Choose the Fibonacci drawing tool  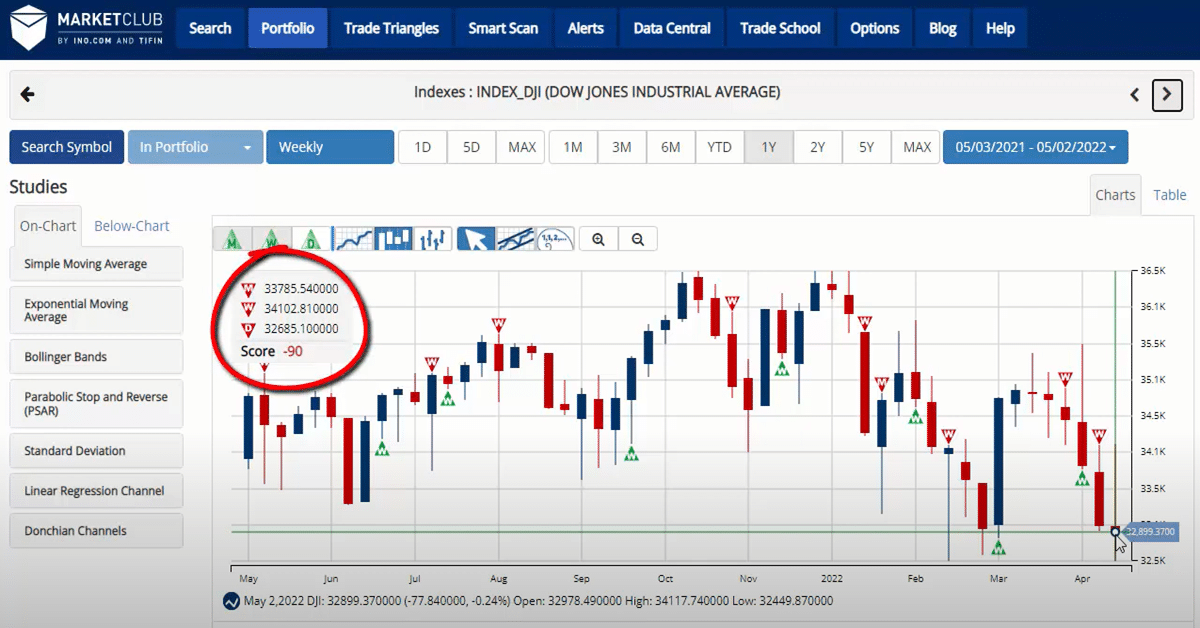555,239
